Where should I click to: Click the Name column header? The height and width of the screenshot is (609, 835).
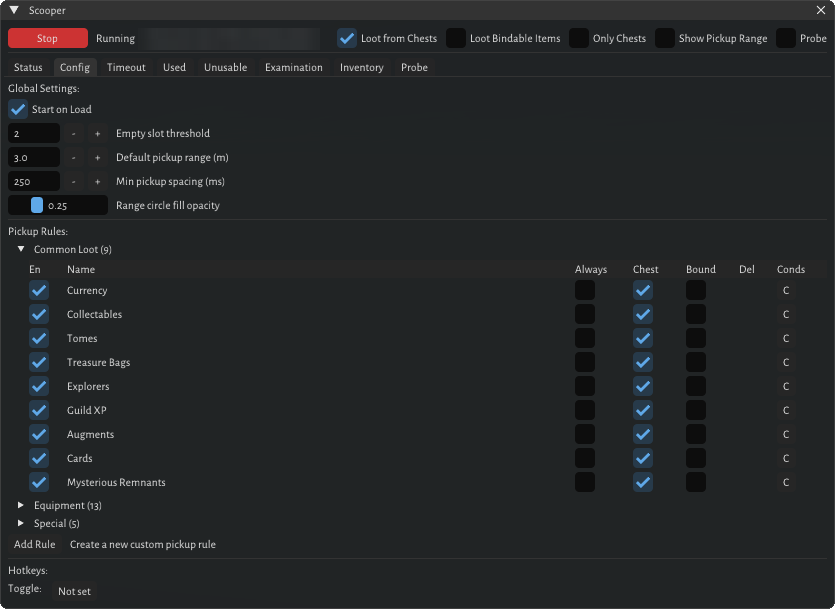(x=81, y=269)
